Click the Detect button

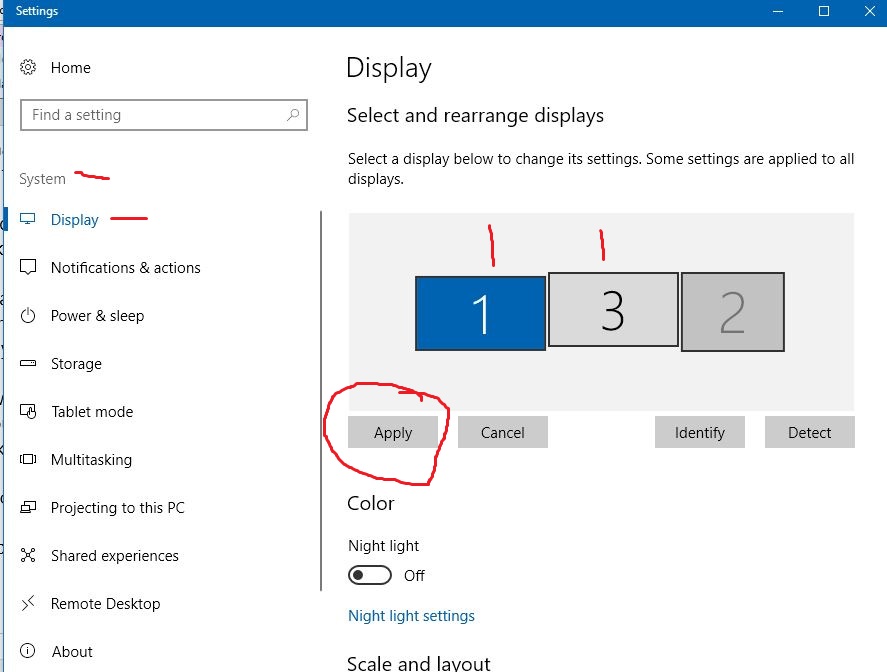click(x=810, y=433)
